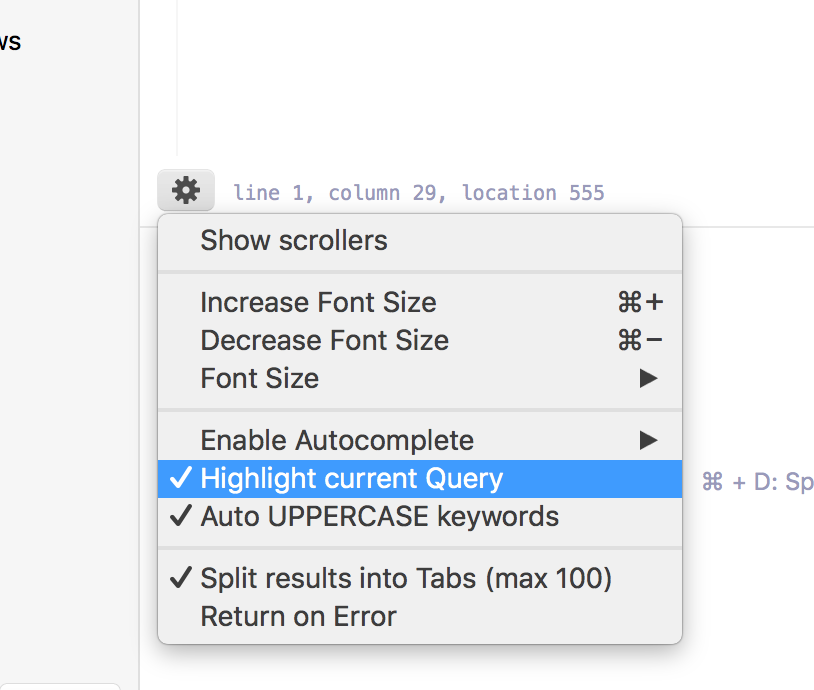814x690 pixels.
Task: Toggle the checkmark beside 'Highlight current Query'
Action: pyautogui.click(x=180, y=478)
